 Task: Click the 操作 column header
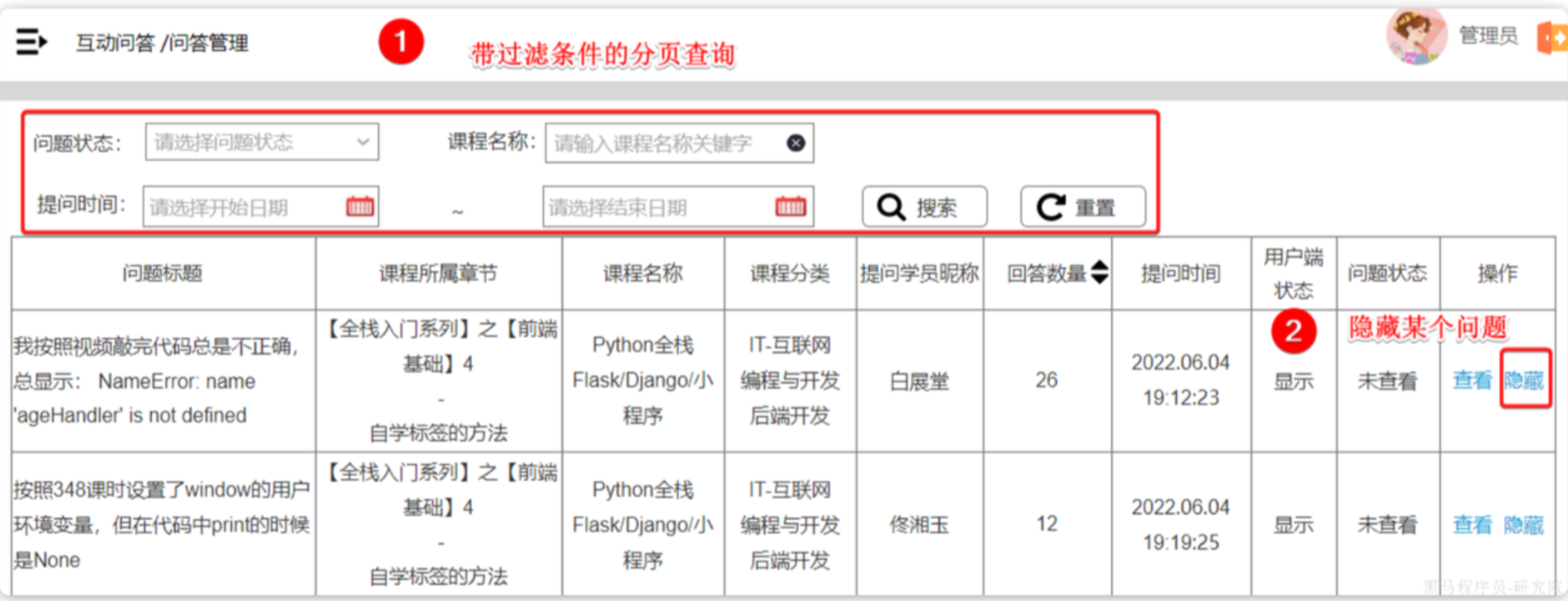coord(1497,273)
